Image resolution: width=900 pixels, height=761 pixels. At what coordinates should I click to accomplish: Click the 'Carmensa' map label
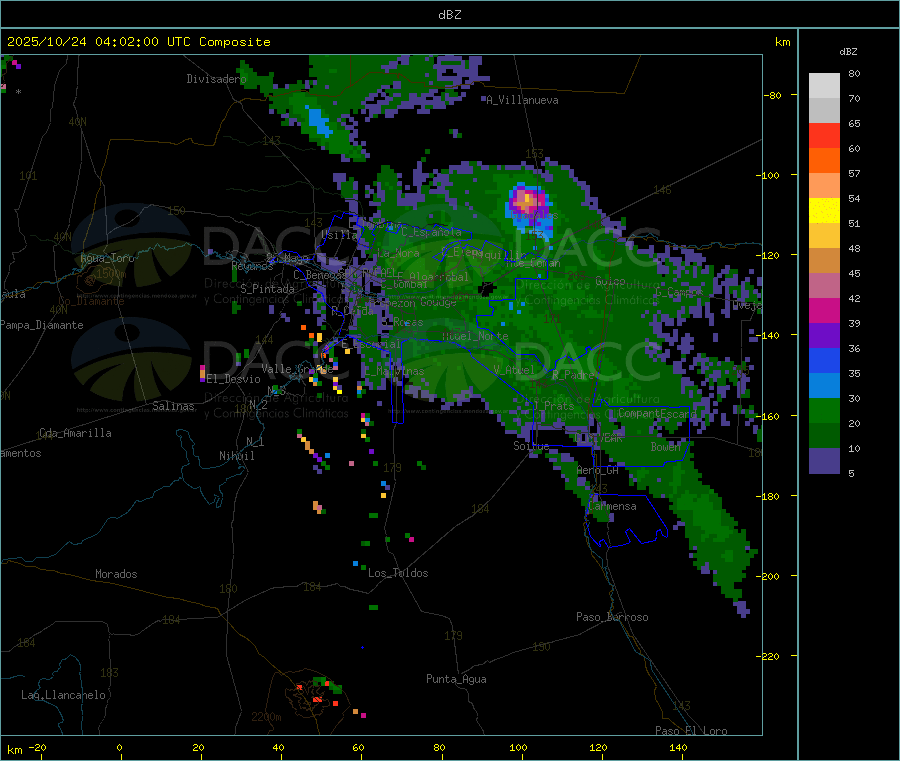point(612,507)
